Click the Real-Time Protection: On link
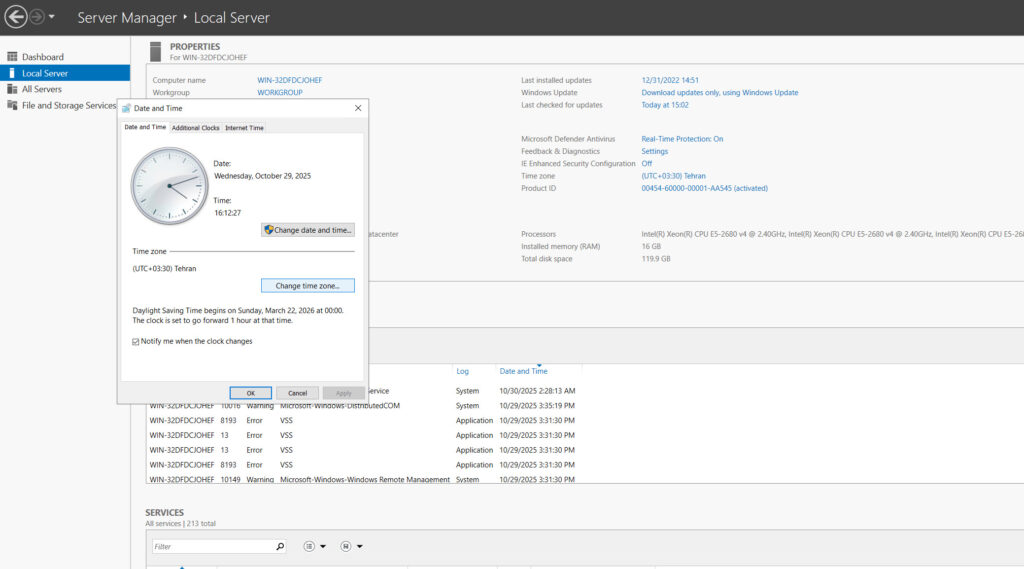This screenshot has height=569, width=1024. [x=682, y=139]
